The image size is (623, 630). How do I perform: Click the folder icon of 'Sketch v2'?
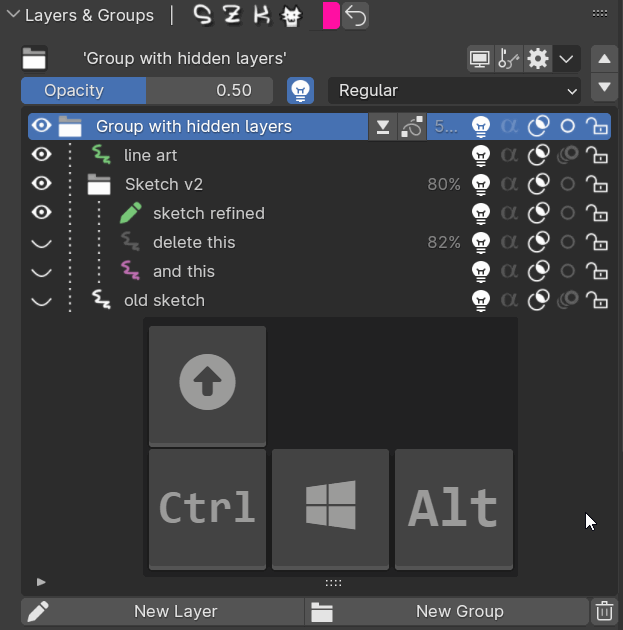tap(99, 184)
